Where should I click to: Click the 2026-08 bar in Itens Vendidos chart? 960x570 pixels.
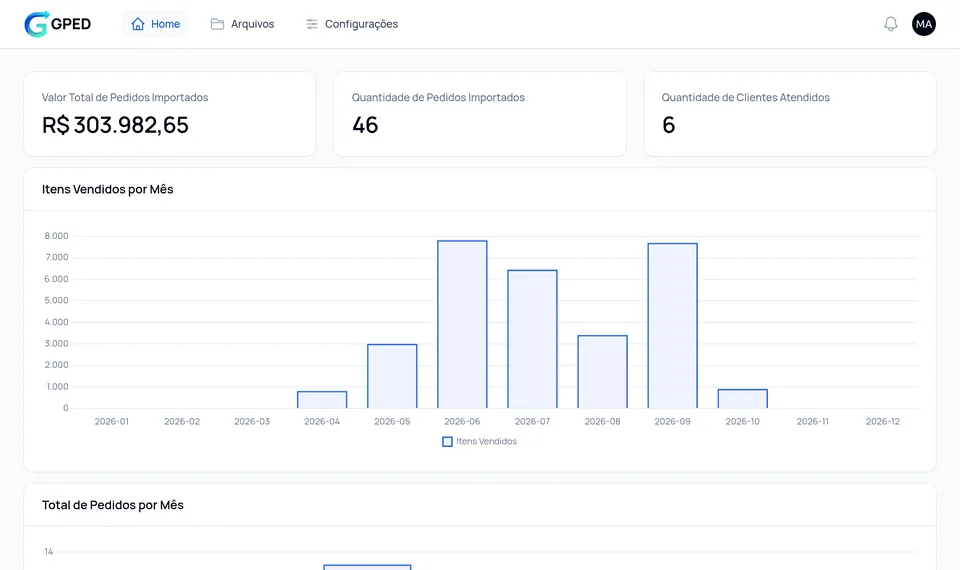[602, 372]
